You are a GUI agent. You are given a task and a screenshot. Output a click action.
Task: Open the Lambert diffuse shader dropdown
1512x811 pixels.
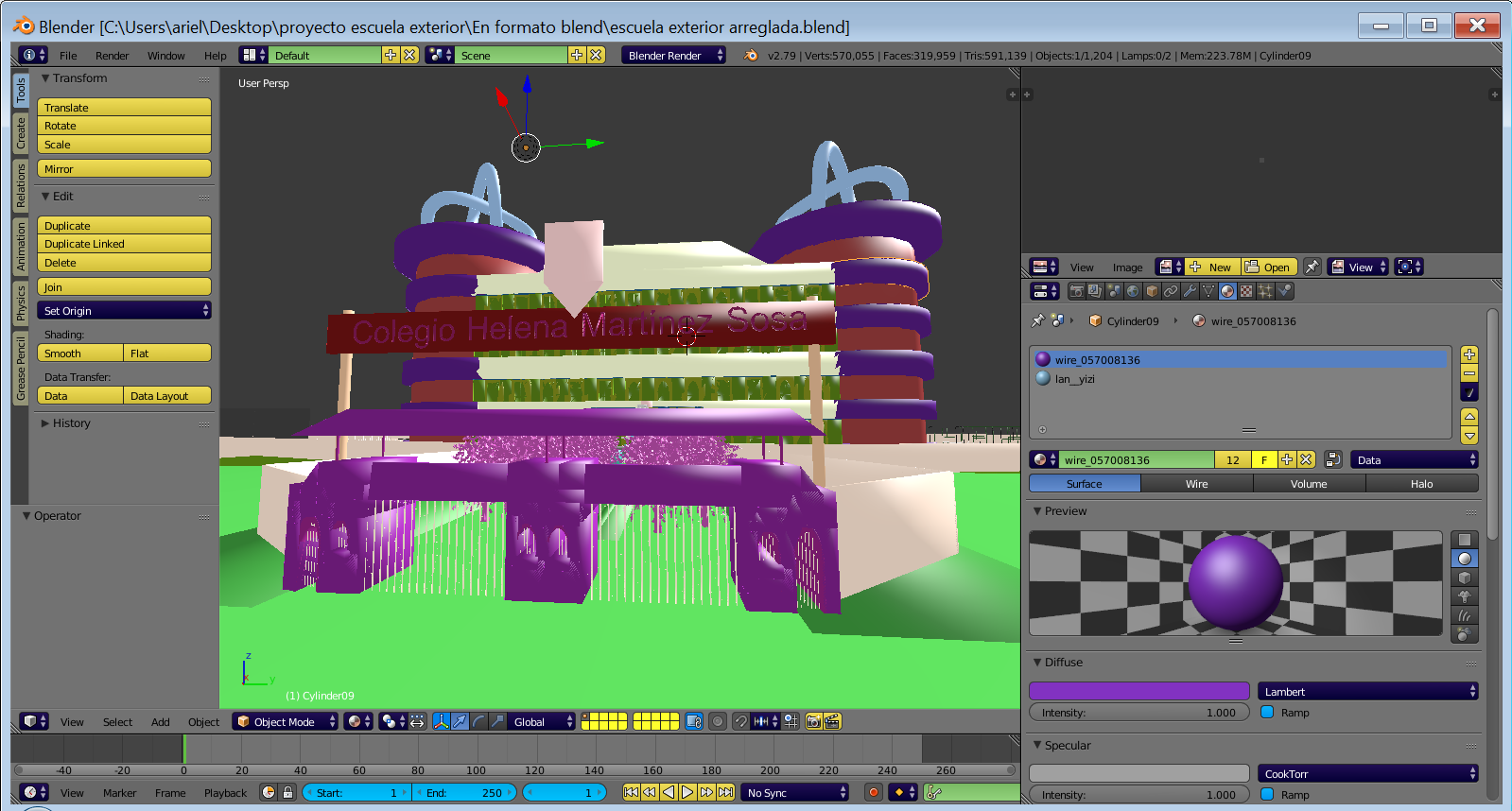coord(1367,691)
